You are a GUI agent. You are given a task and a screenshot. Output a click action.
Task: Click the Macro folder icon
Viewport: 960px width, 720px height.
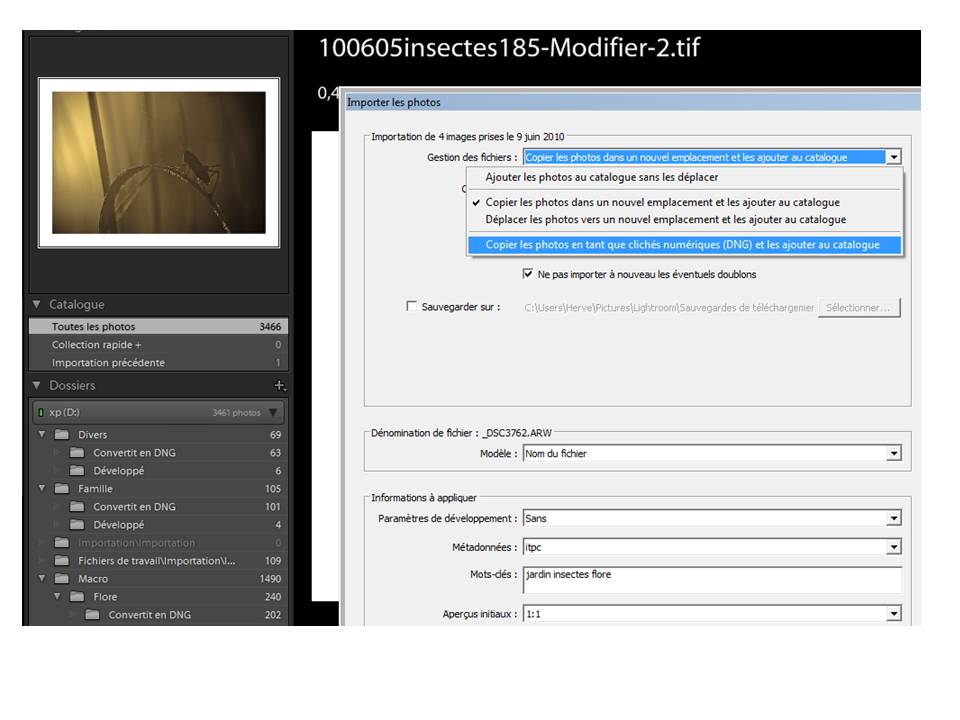coord(62,579)
